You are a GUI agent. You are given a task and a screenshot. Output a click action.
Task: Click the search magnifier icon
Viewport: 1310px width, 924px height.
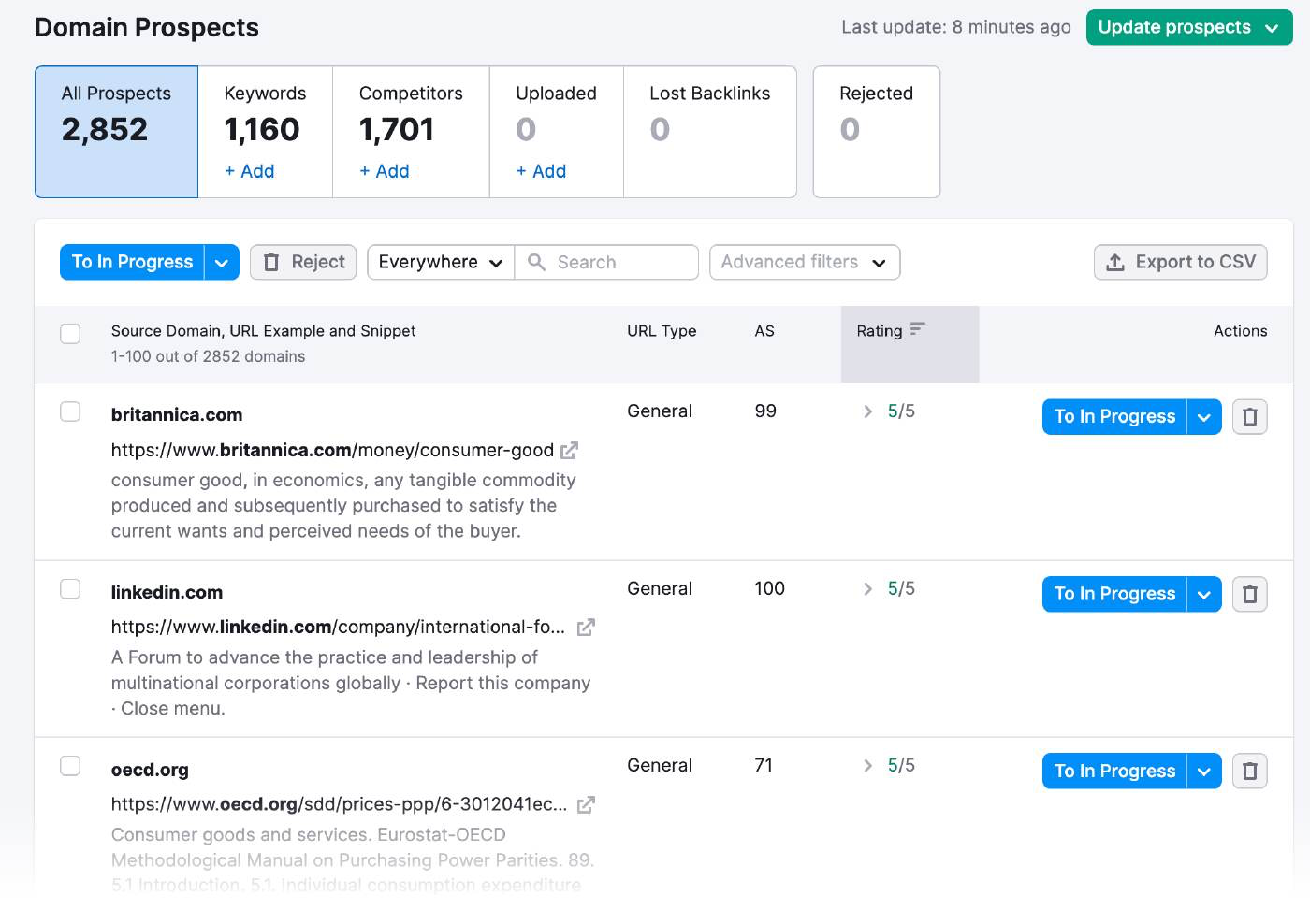tap(535, 262)
